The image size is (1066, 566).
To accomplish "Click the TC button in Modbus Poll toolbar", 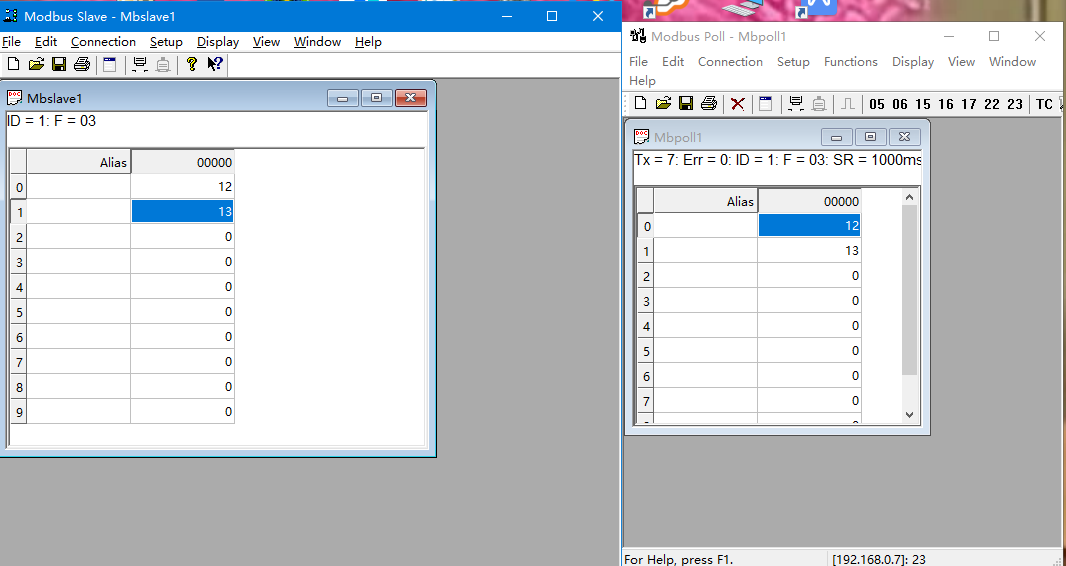I will (x=1044, y=104).
